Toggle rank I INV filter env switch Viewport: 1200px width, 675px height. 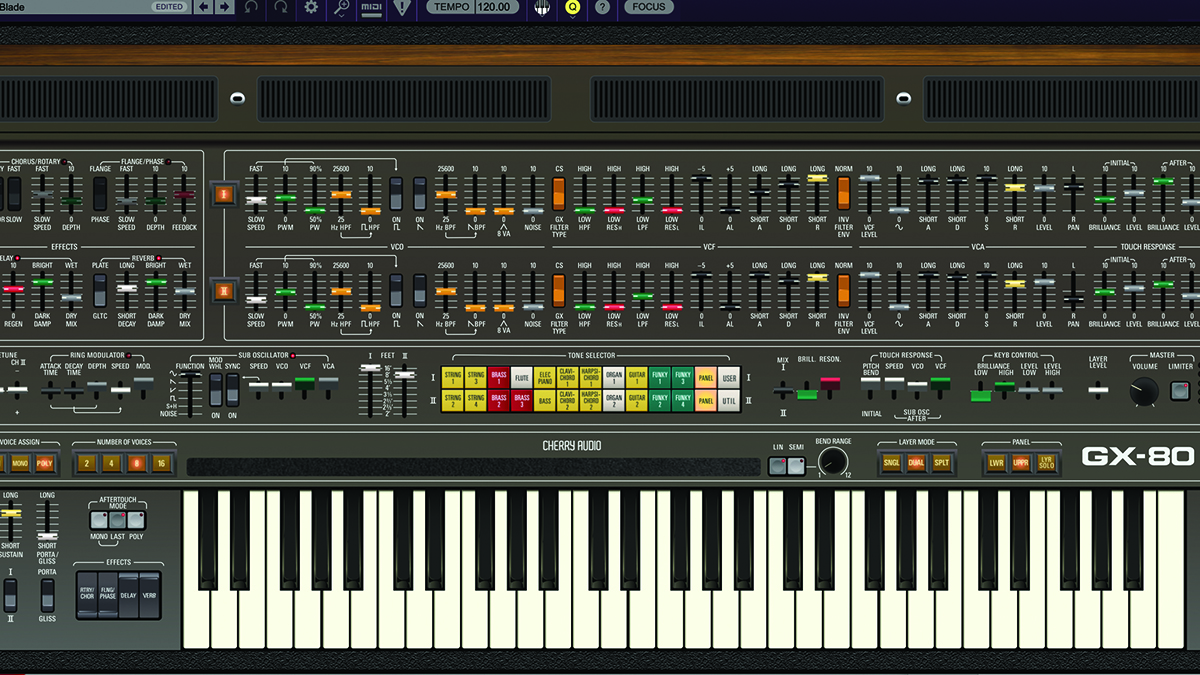click(843, 192)
